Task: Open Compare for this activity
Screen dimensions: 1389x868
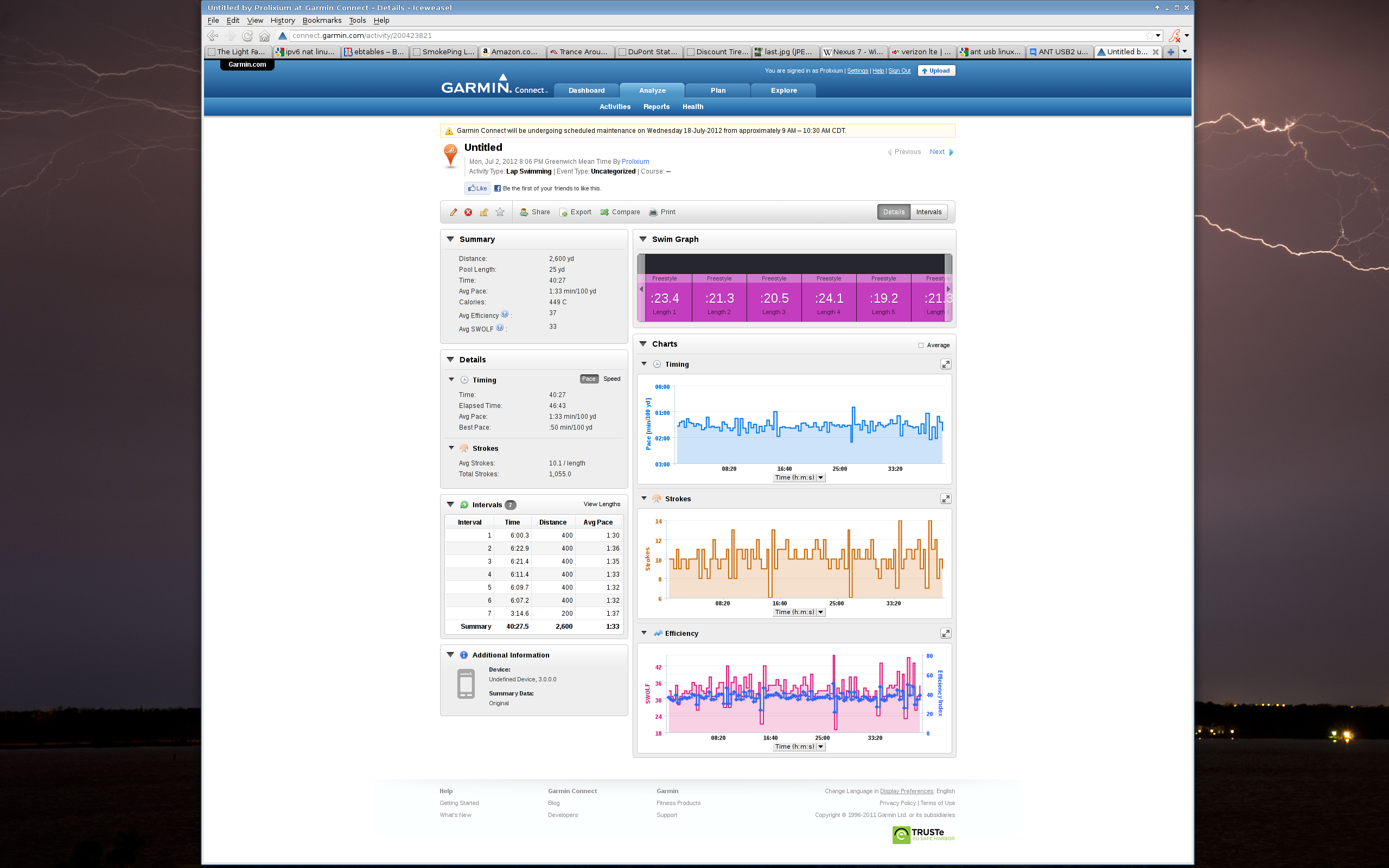Action: coord(620,212)
